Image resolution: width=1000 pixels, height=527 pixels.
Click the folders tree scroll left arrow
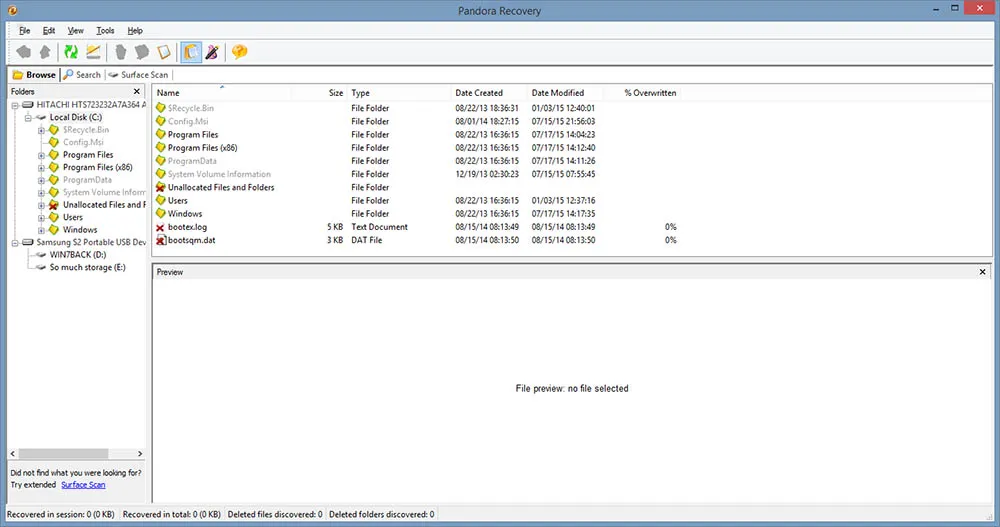tap(13, 454)
